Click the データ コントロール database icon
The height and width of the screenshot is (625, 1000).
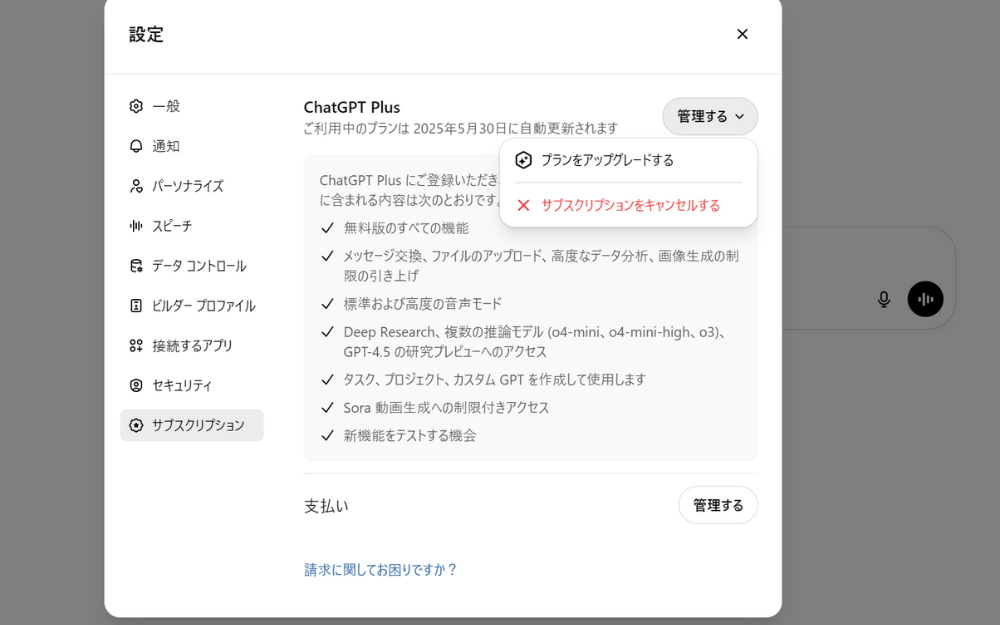pyautogui.click(x=136, y=266)
